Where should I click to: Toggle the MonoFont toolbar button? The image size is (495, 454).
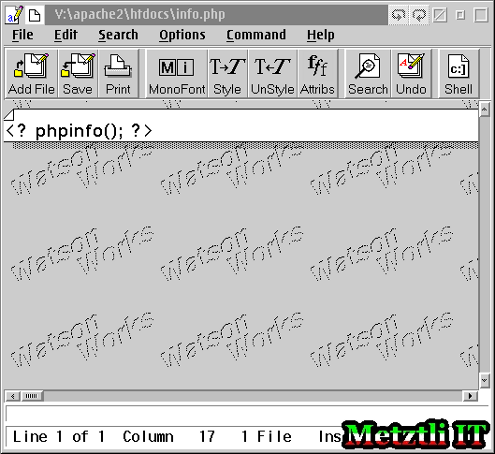177,74
